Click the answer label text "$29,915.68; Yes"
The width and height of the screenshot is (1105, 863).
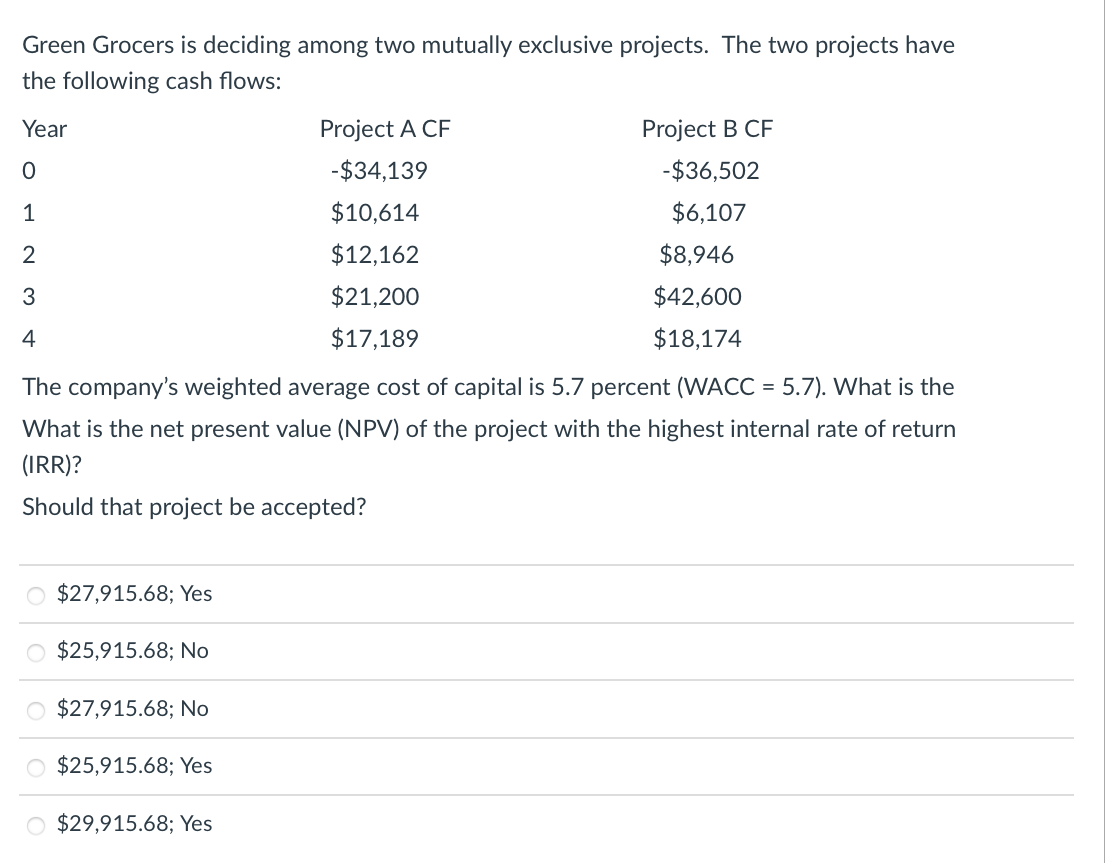(135, 824)
